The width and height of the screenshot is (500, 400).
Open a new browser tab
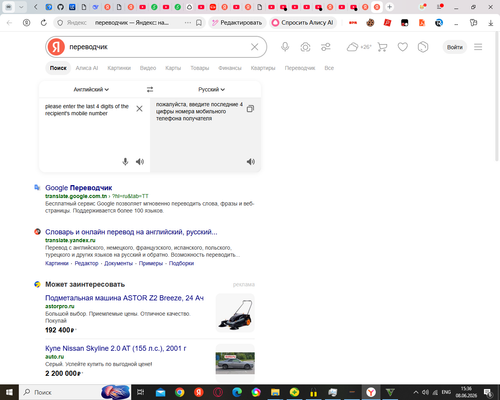(x=389, y=7)
